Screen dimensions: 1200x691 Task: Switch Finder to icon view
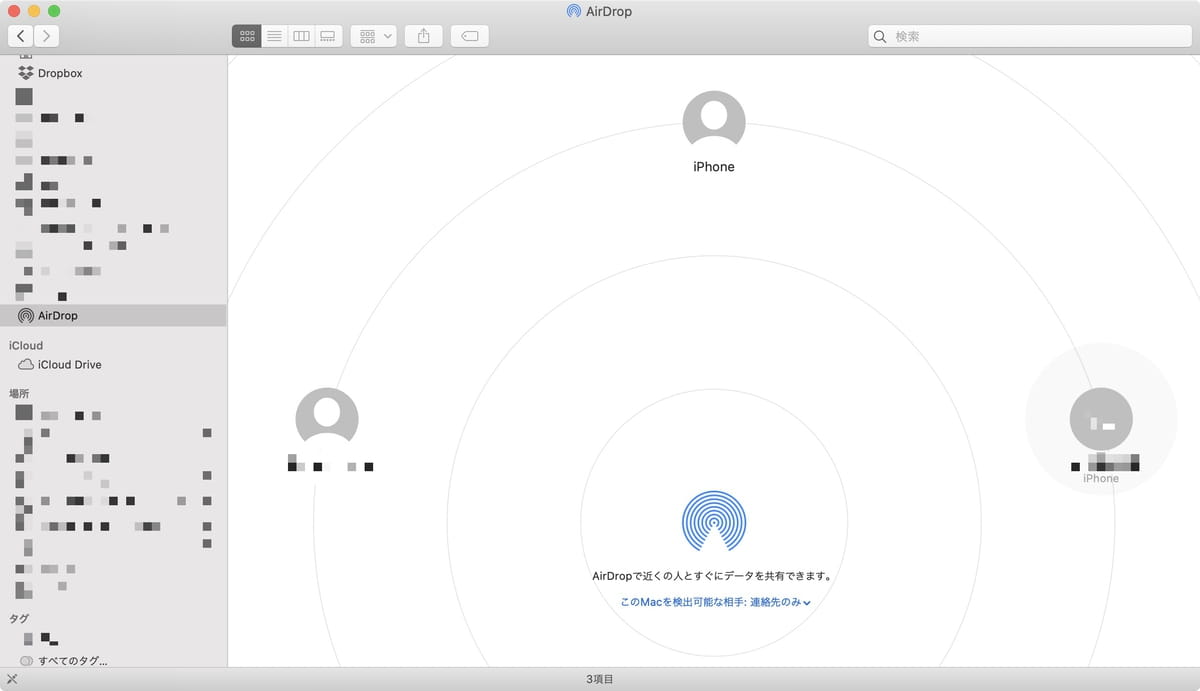point(246,36)
